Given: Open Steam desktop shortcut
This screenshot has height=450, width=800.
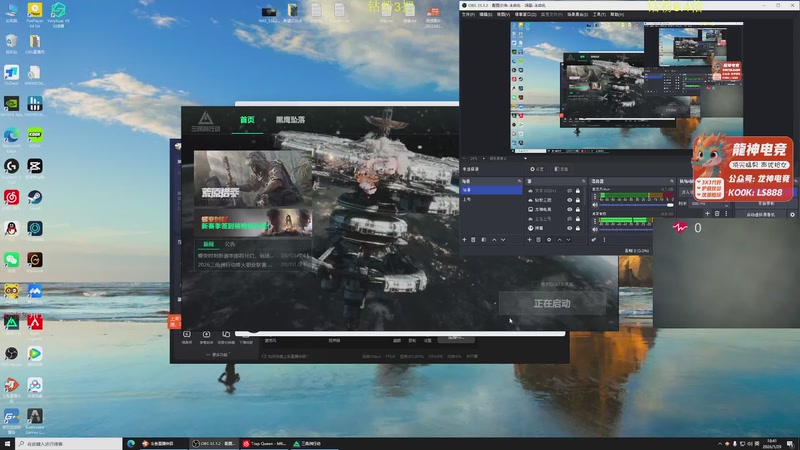Looking at the screenshot, I should click(35, 199).
